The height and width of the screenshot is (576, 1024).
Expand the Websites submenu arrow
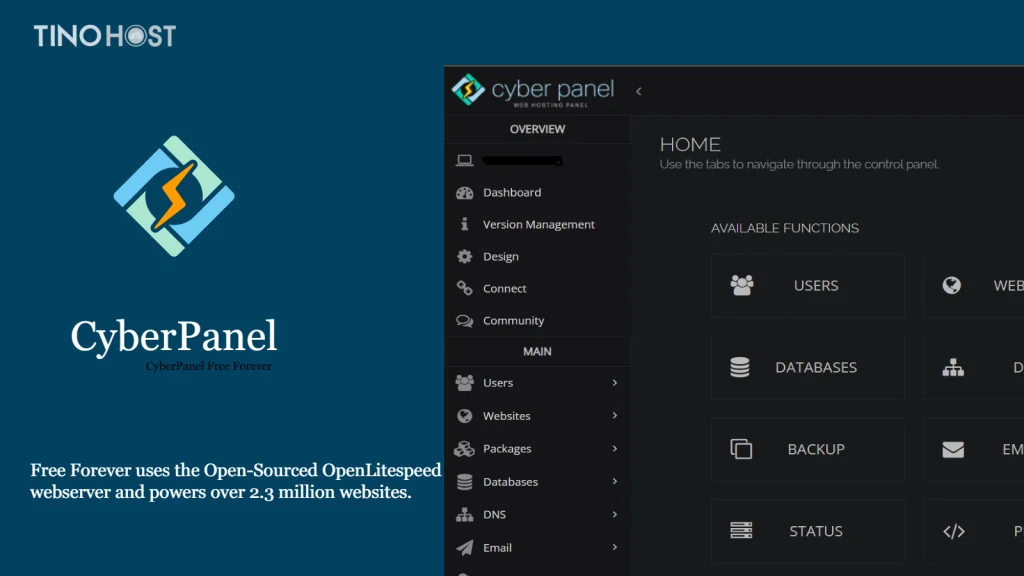click(615, 415)
